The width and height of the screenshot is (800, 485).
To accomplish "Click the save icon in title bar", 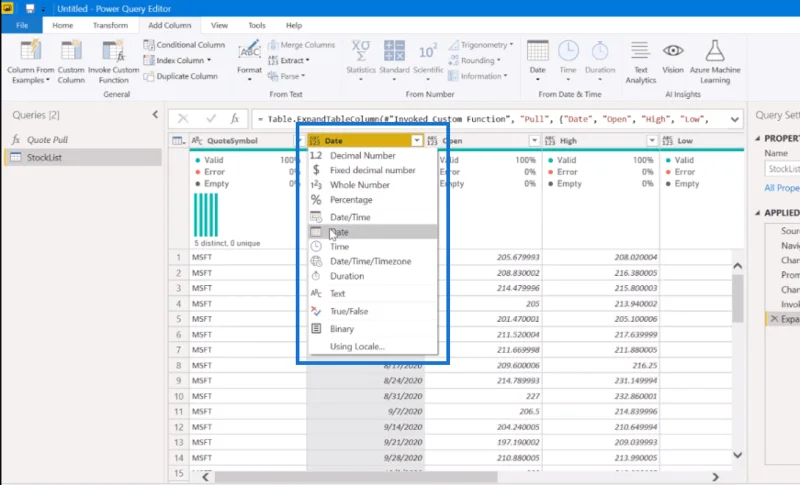I will pos(30,9).
